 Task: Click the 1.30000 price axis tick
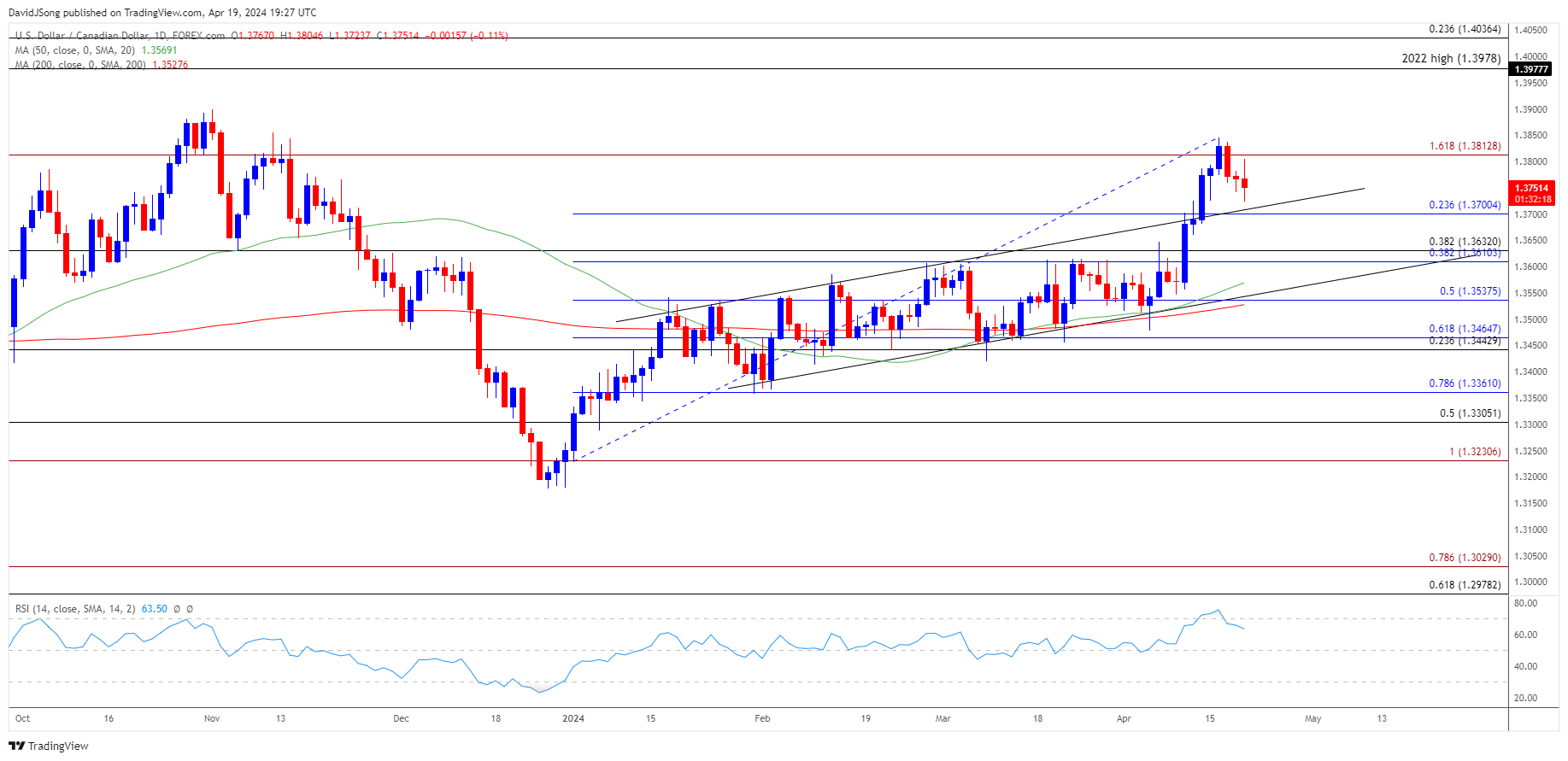coord(1530,582)
